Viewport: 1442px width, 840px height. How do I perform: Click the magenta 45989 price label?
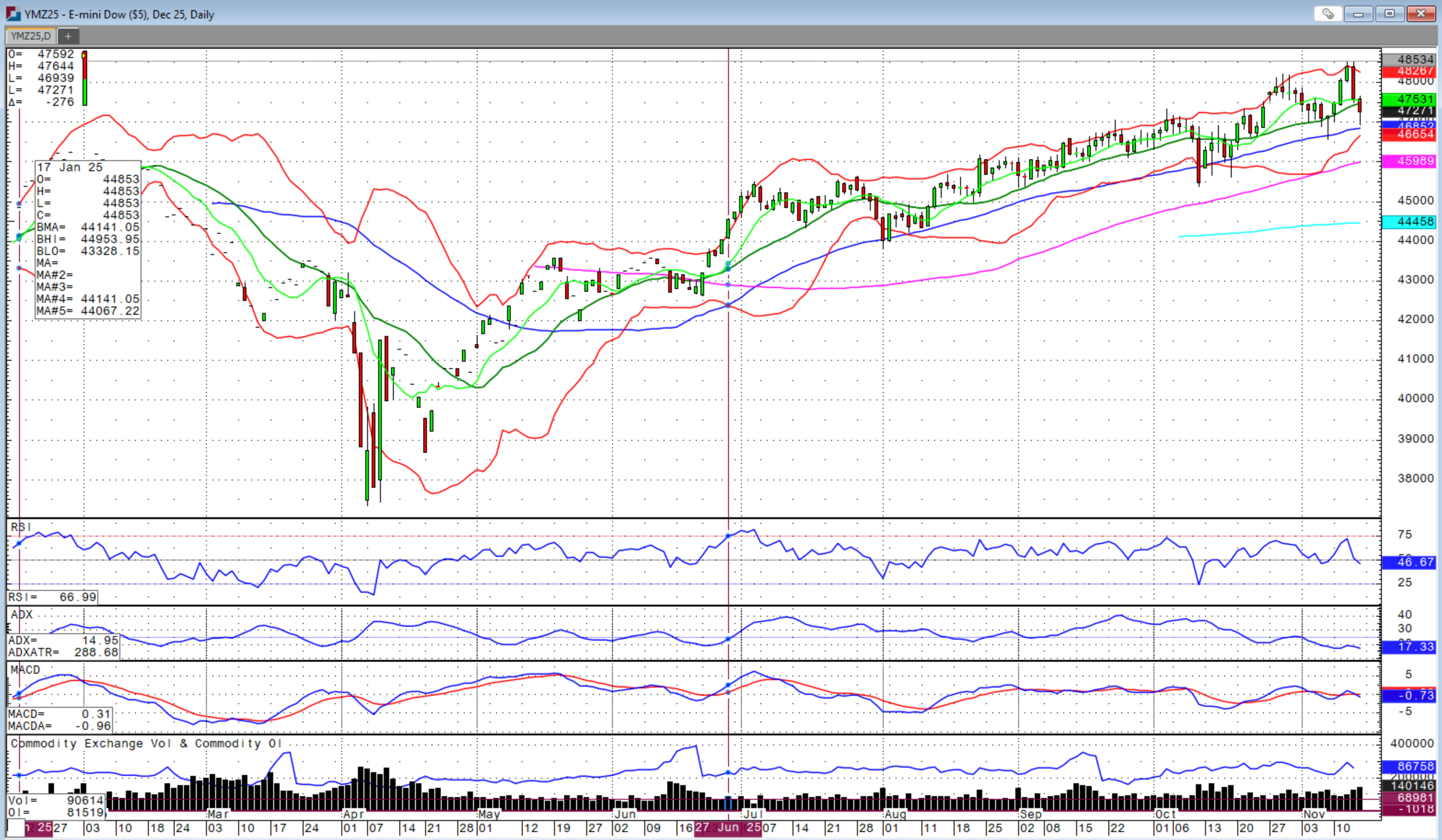[x=1409, y=161]
